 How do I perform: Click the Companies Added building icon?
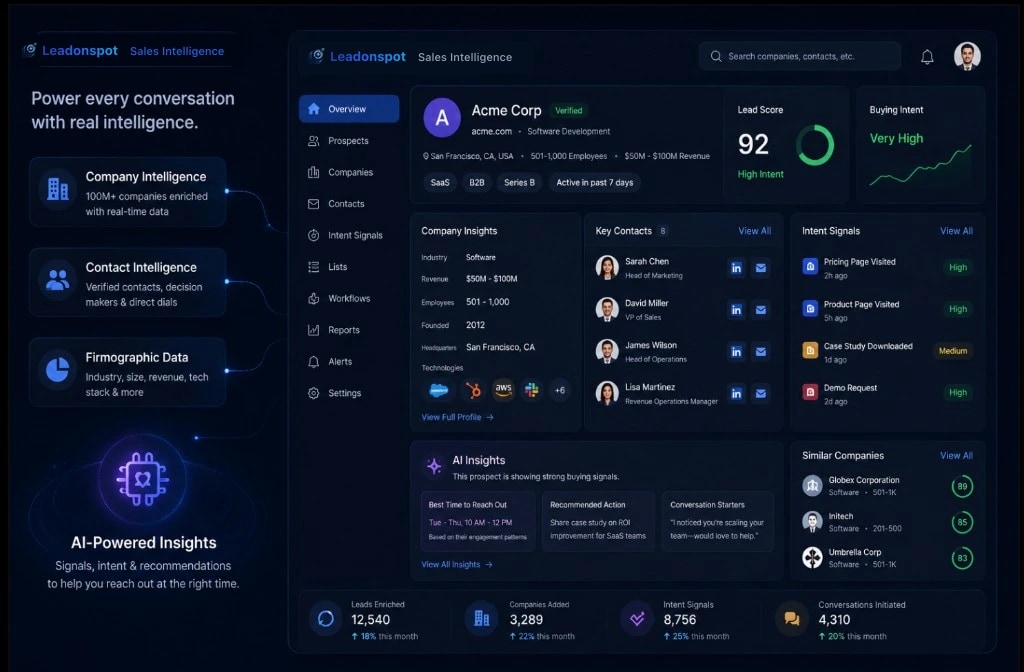(x=481, y=618)
